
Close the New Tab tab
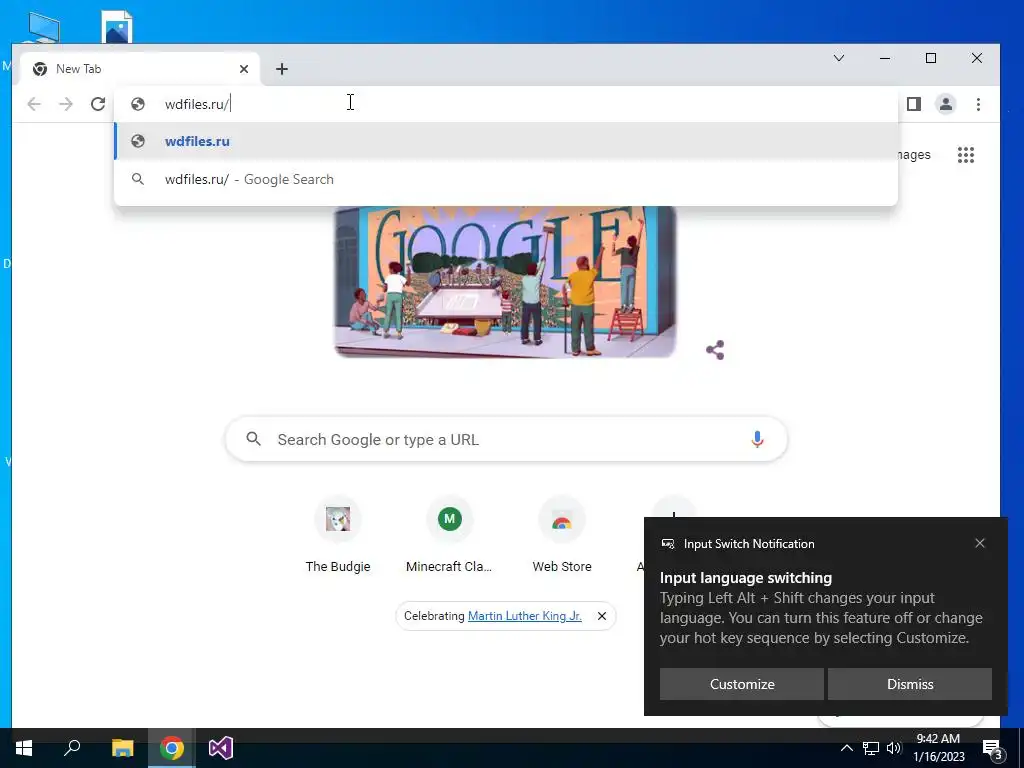[x=244, y=69]
